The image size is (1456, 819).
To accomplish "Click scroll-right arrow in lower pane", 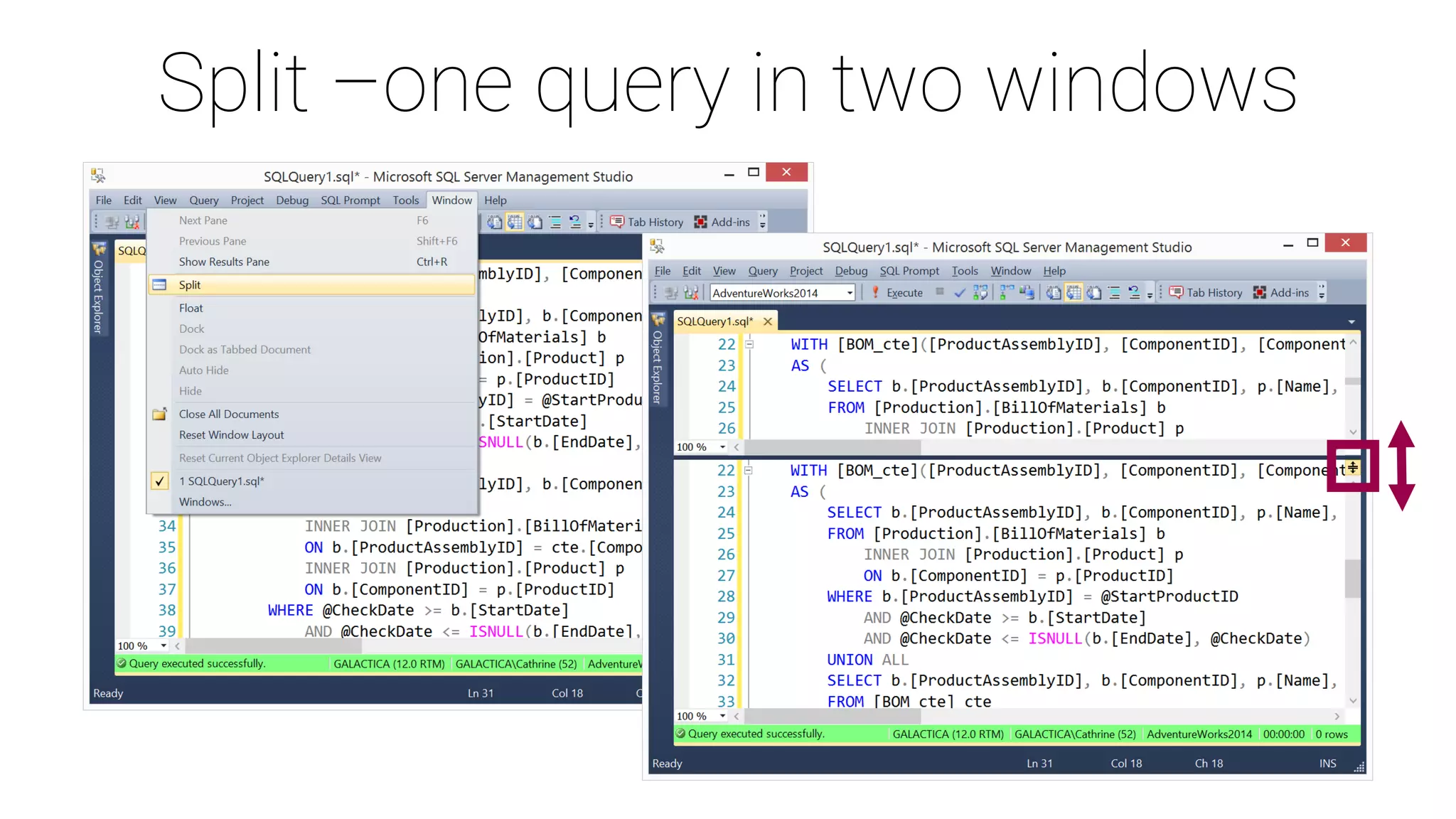I will 1337,716.
